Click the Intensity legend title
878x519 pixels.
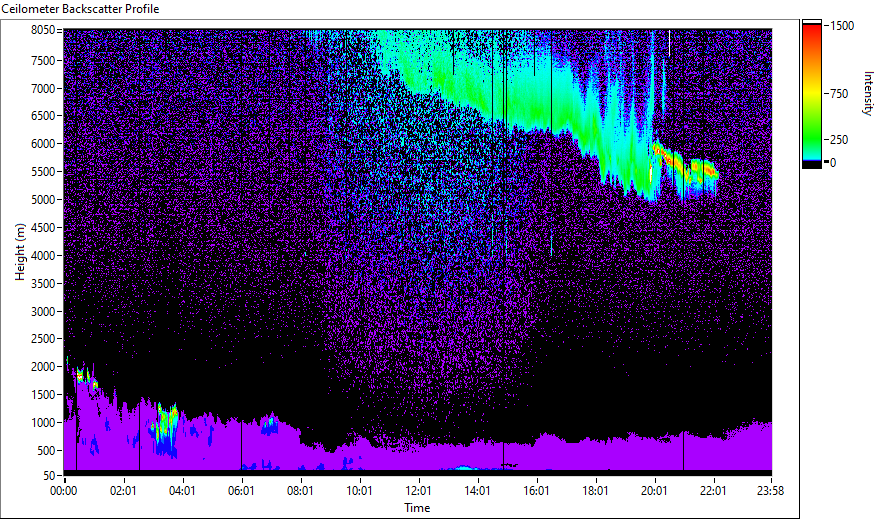[x=868, y=93]
